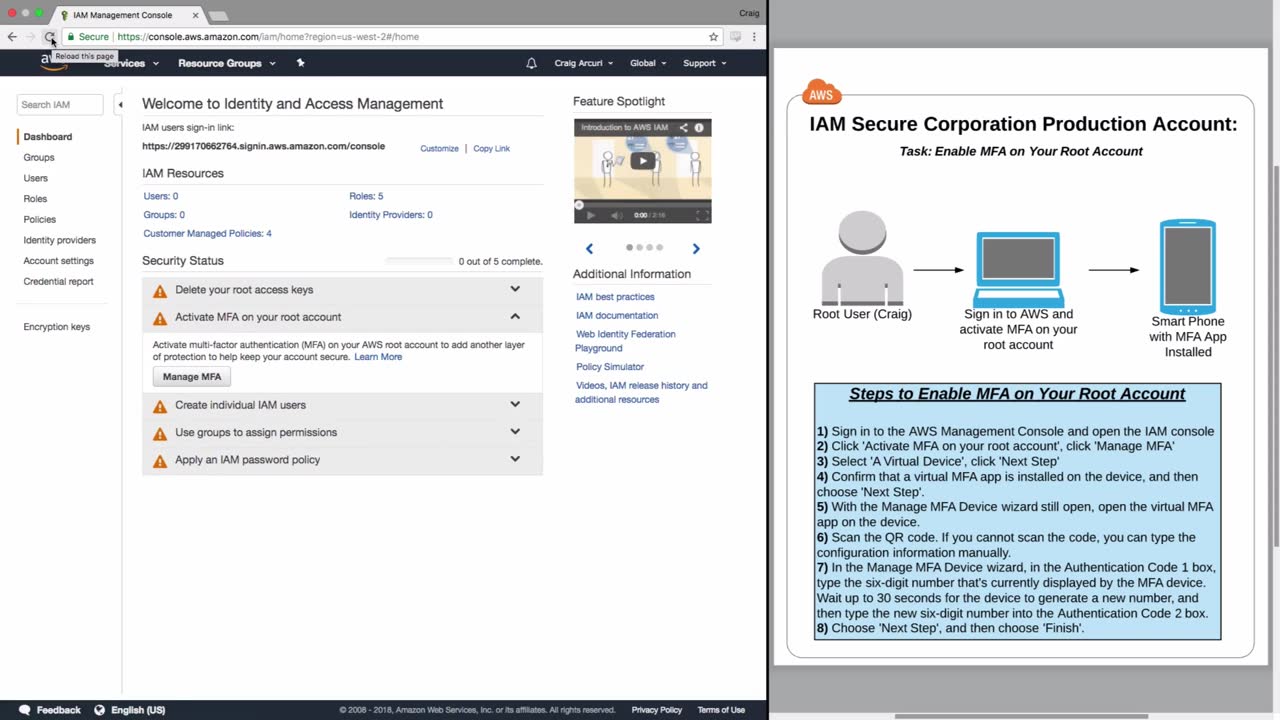Bookmark this page with the star icon
1280x720 pixels.
[x=713, y=37]
